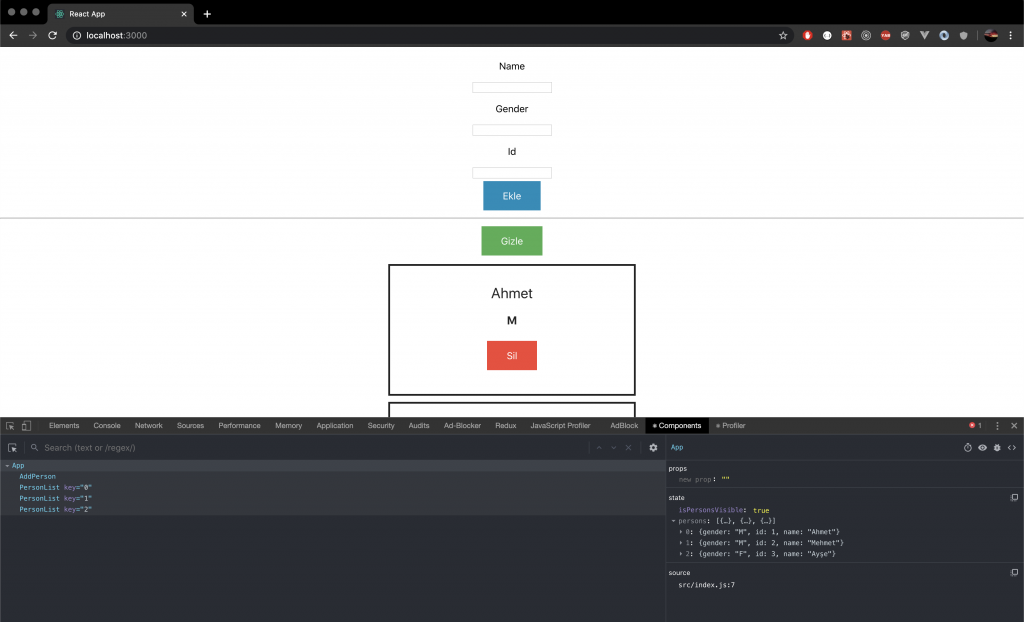
Task: Select the suspend component stopwatch icon
Action: (x=968, y=448)
